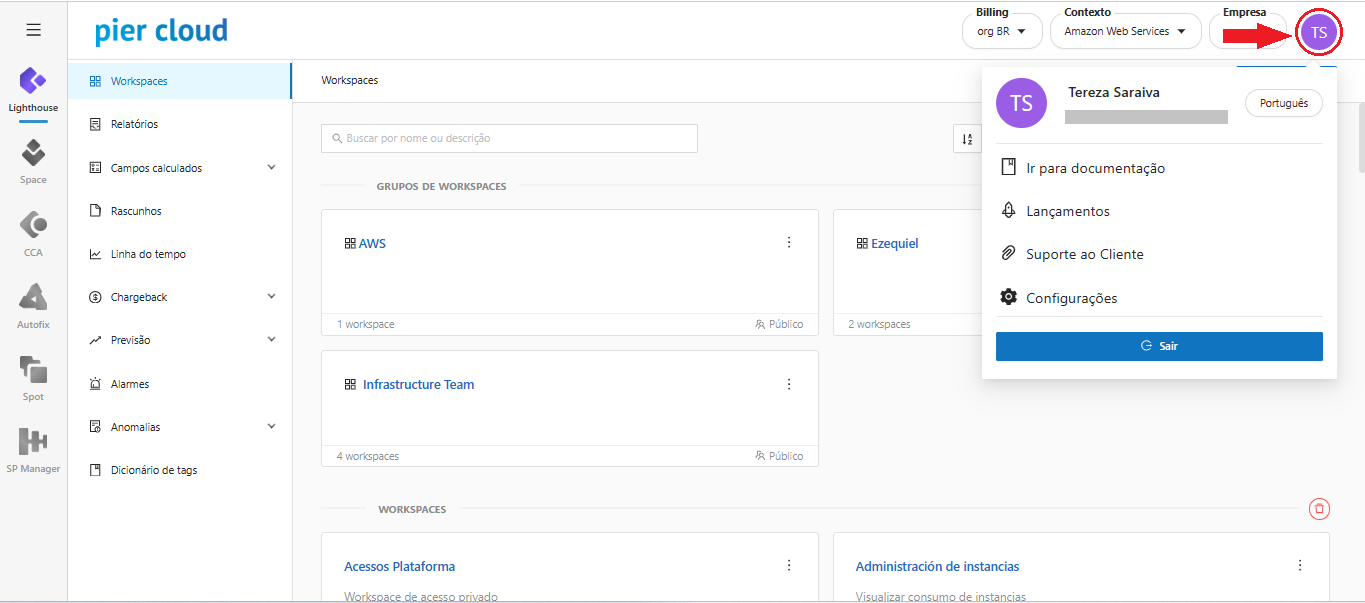1365x603 pixels.
Task: Click the workspace search field
Action: [509, 138]
